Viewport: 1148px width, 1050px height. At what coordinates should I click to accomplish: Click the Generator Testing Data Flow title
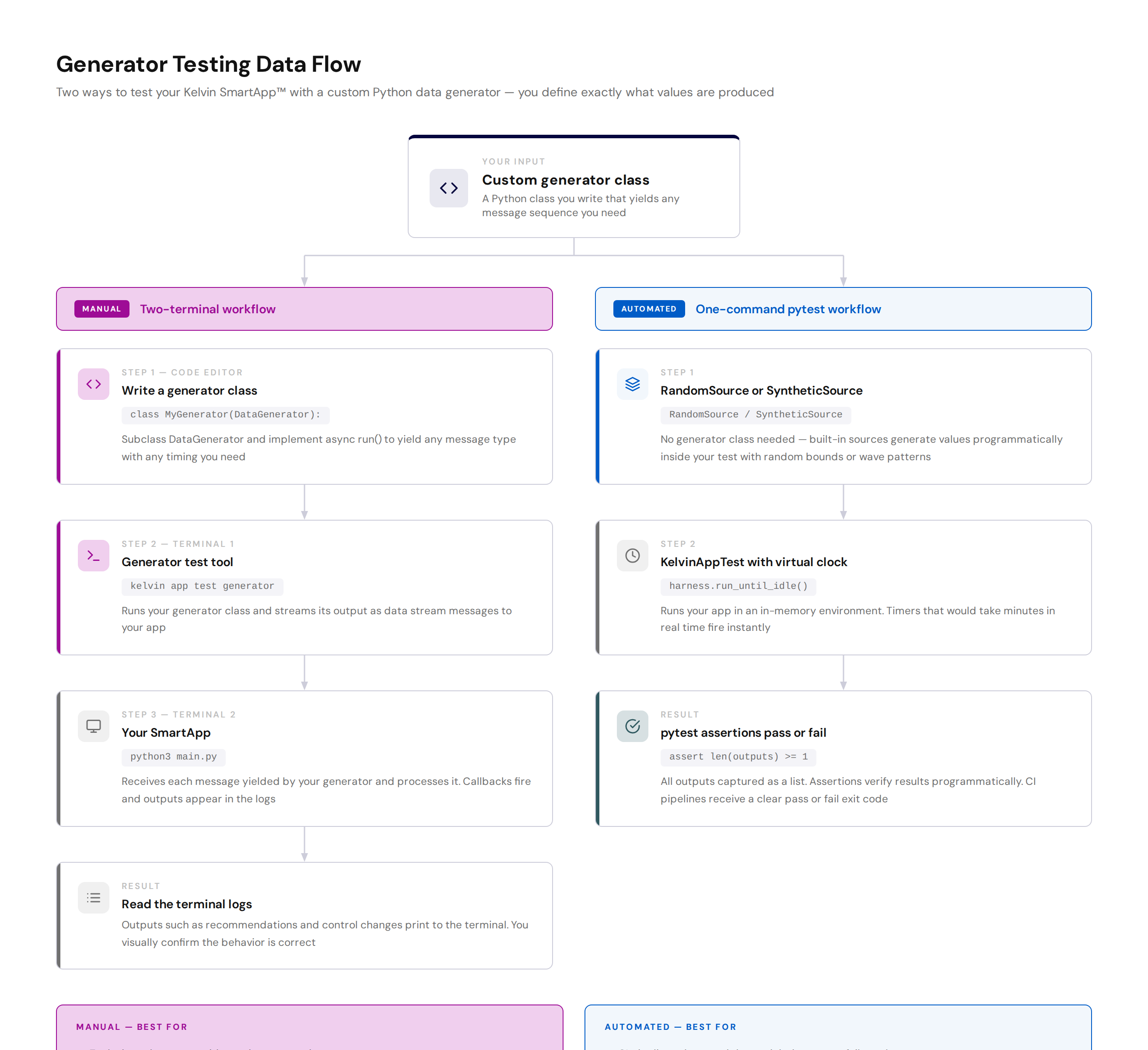click(x=208, y=64)
